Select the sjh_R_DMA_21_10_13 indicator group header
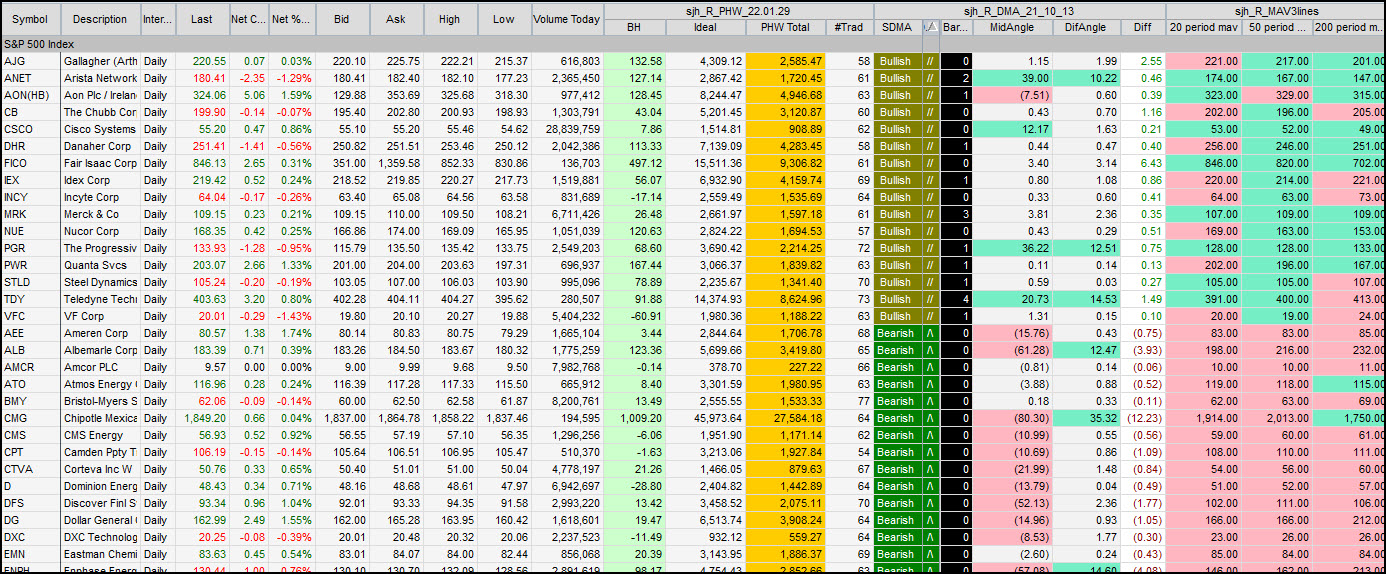 1019,10
